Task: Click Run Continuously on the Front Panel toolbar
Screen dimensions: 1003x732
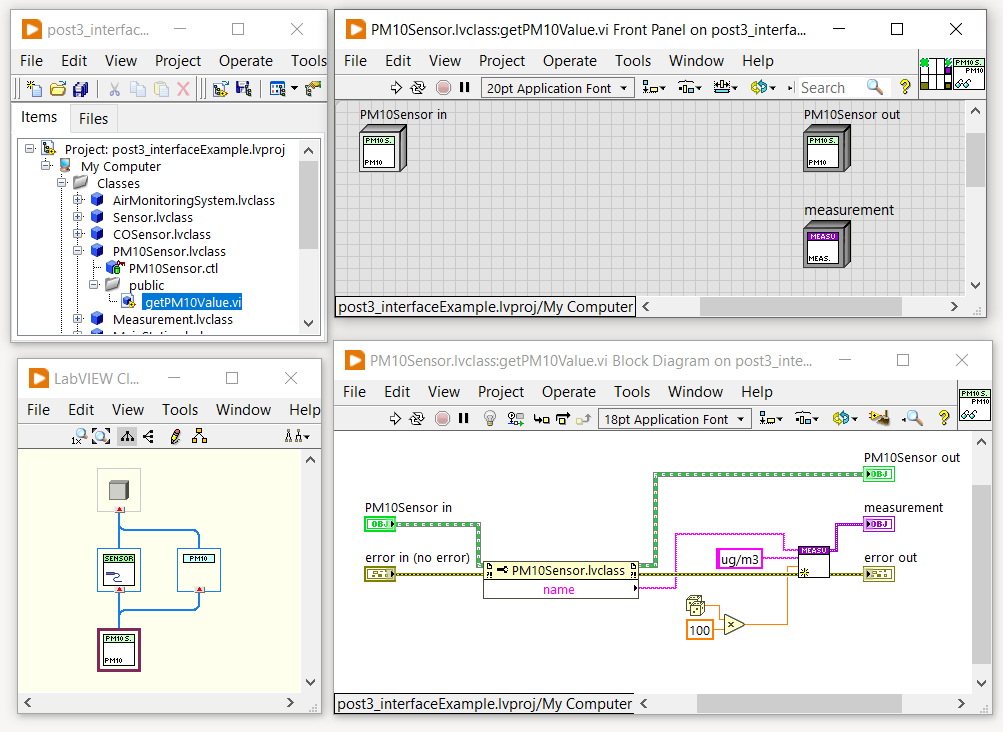Action: pyautogui.click(x=418, y=88)
